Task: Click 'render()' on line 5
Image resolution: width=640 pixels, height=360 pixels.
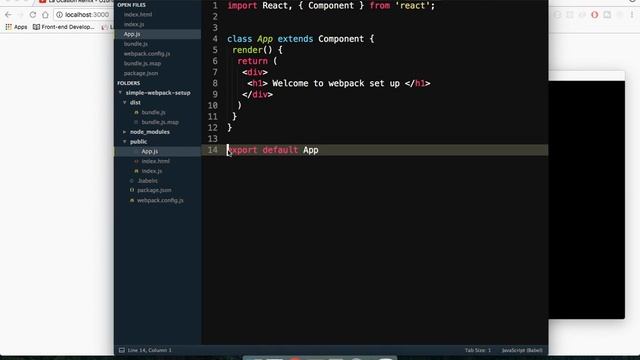Action: pyautogui.click(x=252, y=50)
